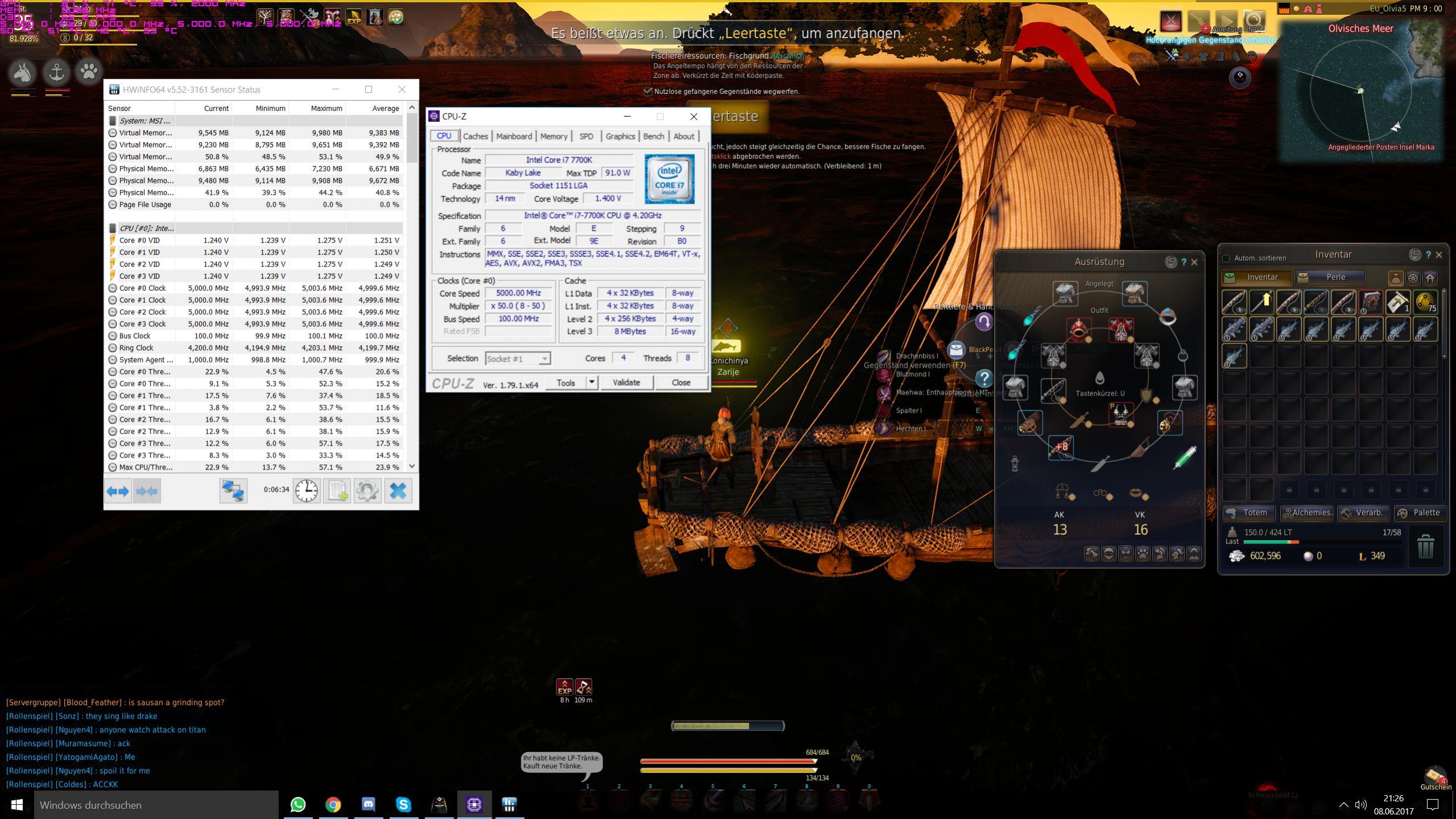Click the HWiNFO remote monitoring computers icon
This screenshot has height=819, width=1456.
coord(233,491)
